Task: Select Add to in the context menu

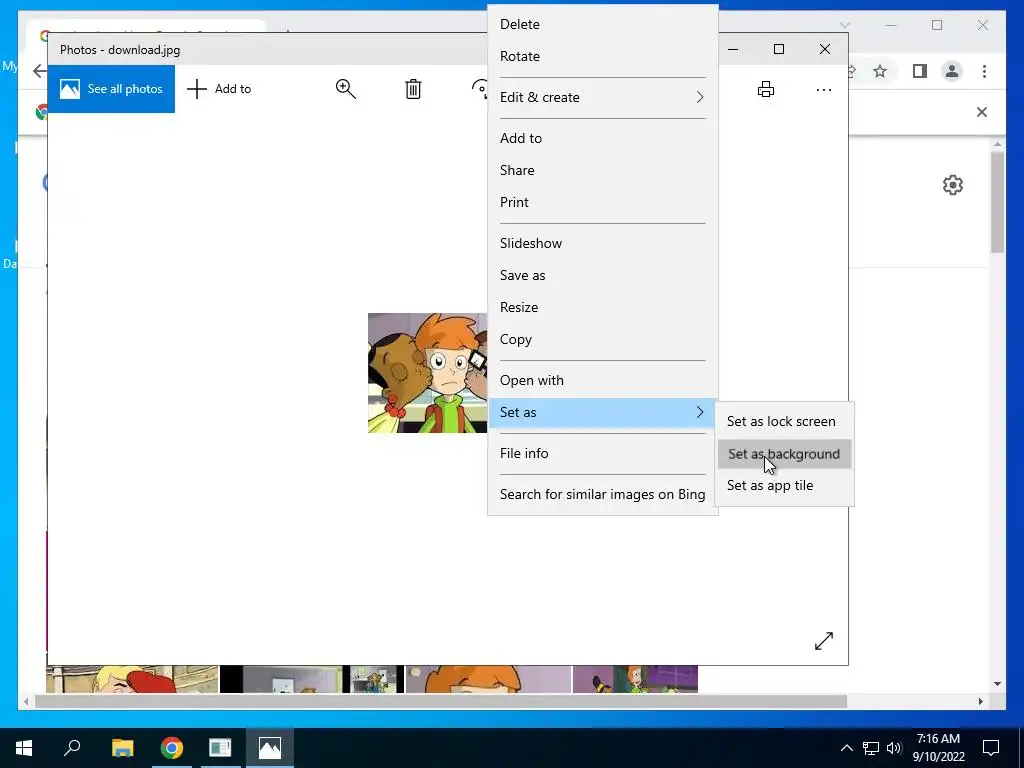Action: [x=602, y=138]
